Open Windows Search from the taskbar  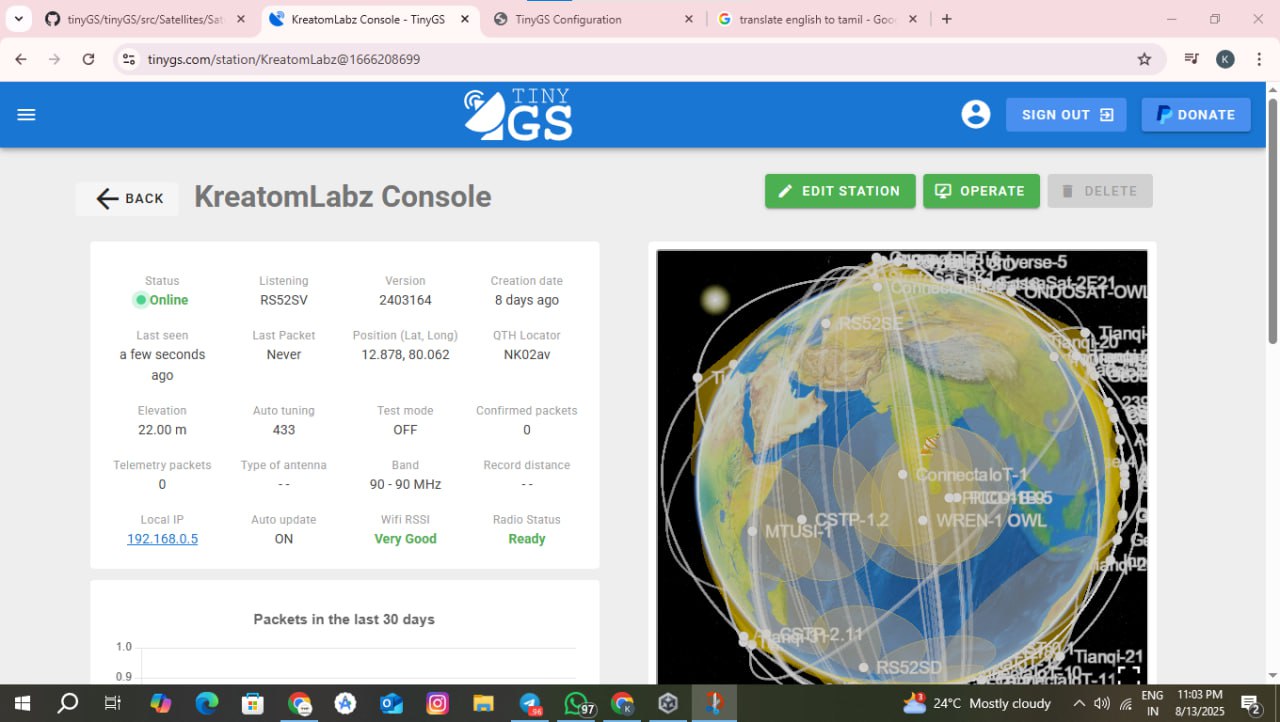click(x=68, y=703)
